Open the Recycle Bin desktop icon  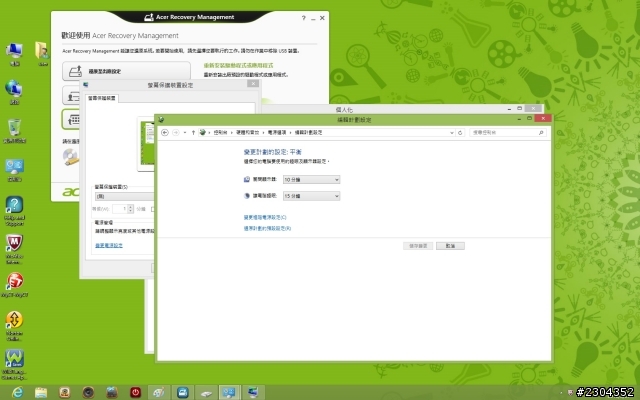tap(14, 131)
